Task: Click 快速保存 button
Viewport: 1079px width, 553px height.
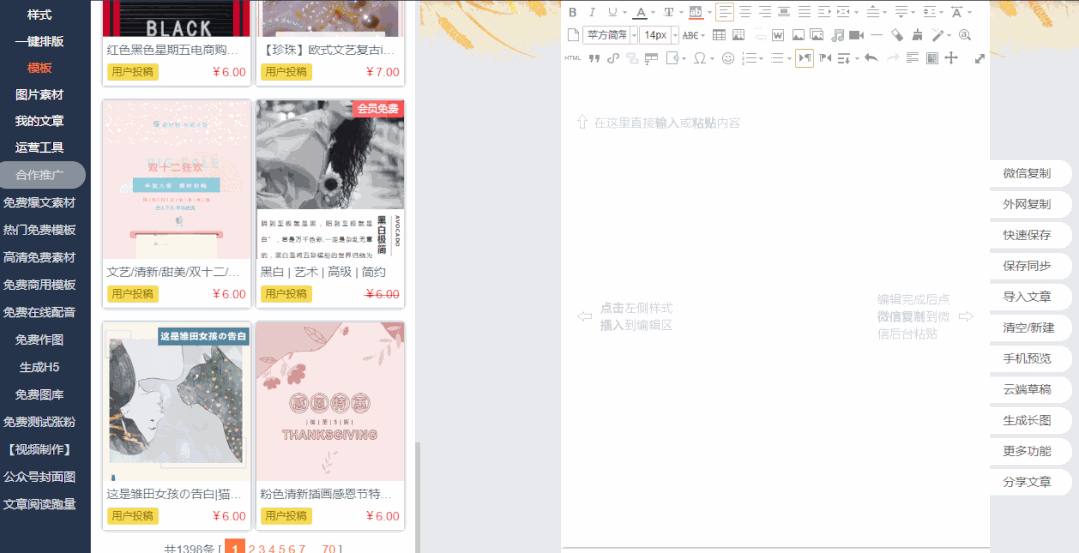Action: point(1029,235)
